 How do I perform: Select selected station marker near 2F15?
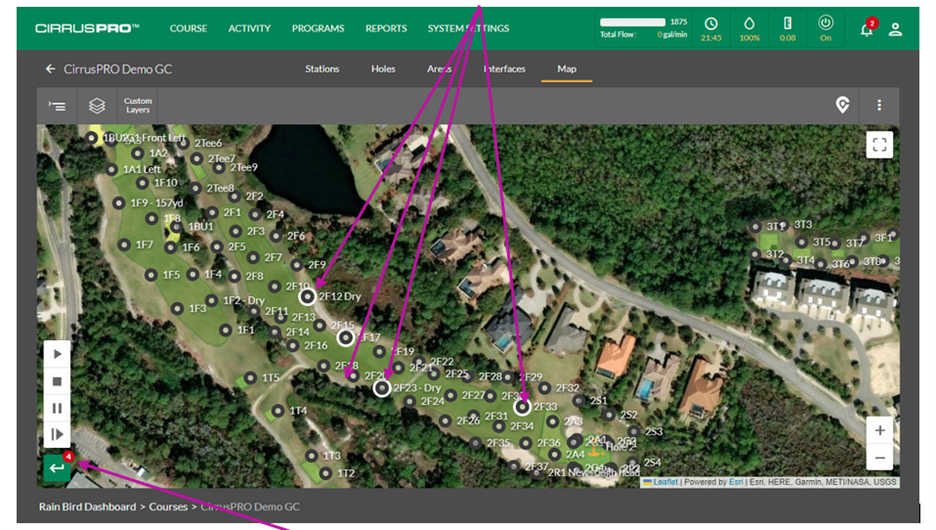point(346,338)
